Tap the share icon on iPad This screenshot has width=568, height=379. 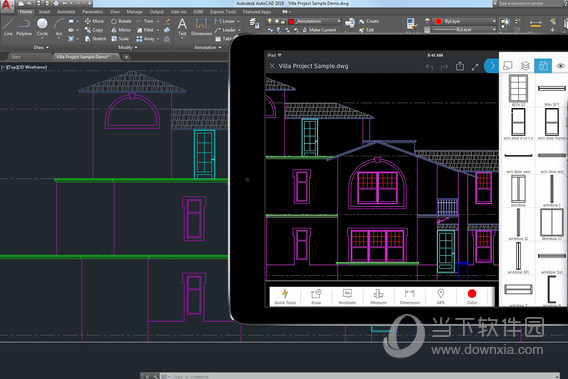click(460, 66)
